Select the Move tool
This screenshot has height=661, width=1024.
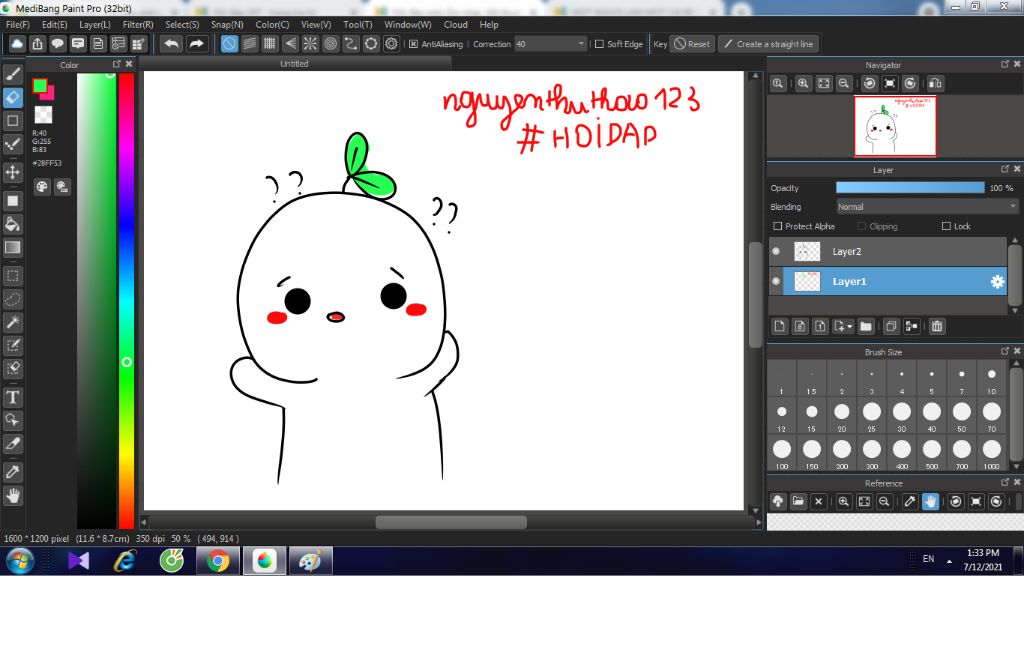tap(12, 172)
